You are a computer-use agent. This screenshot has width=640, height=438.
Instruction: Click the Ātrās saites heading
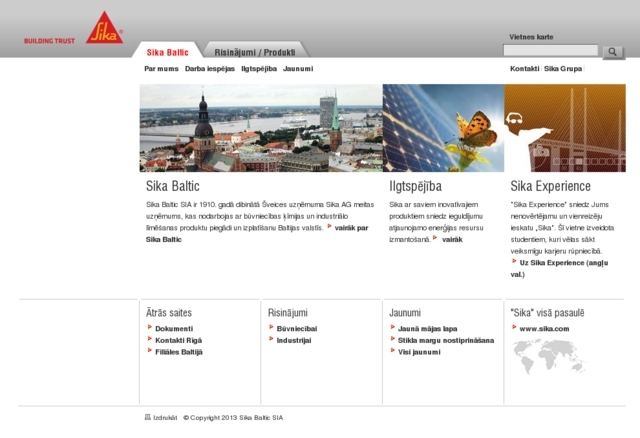coord(169,313)
